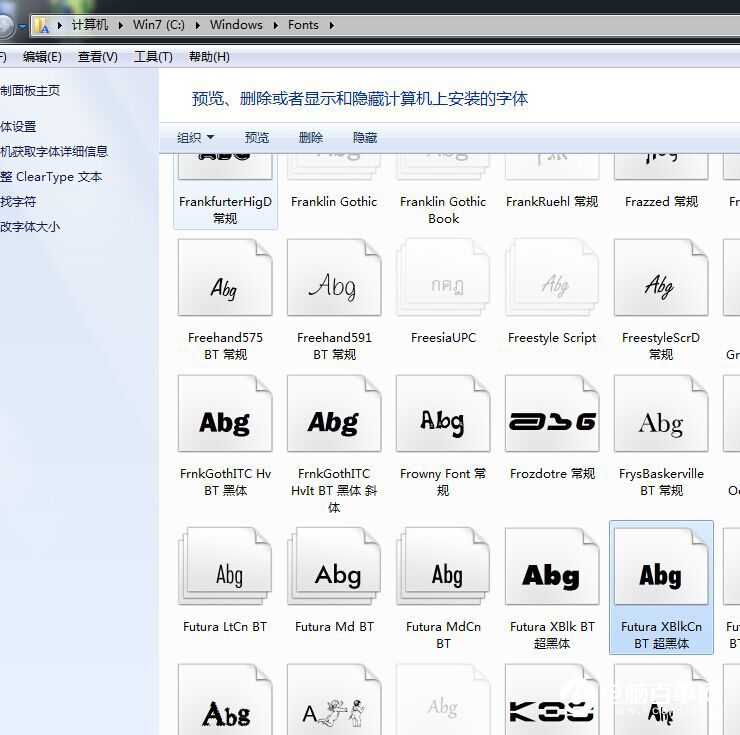Open the ClearType text adjust link

pyautogui.click(x=51, y=177)
